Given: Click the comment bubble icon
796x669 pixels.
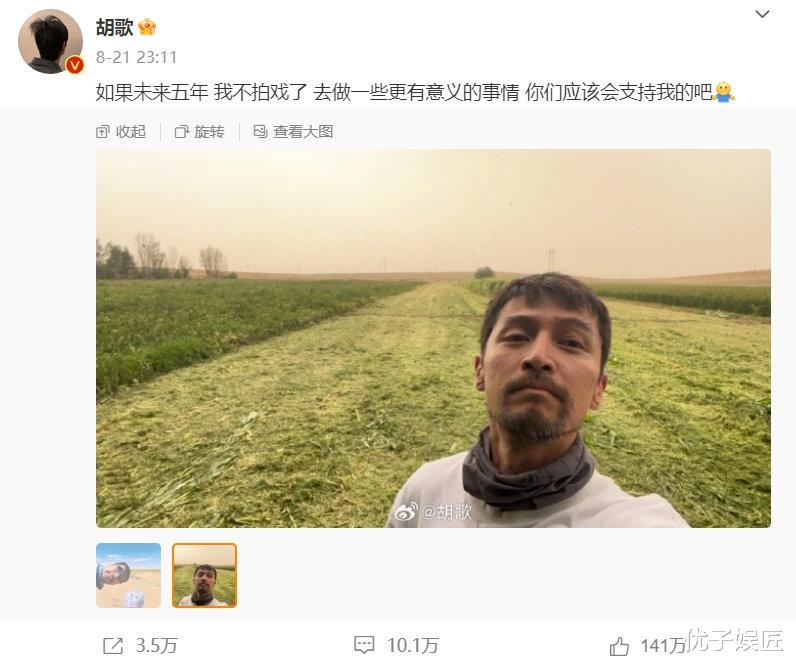Looking at the screenshot, I should [x=364, y=645].
